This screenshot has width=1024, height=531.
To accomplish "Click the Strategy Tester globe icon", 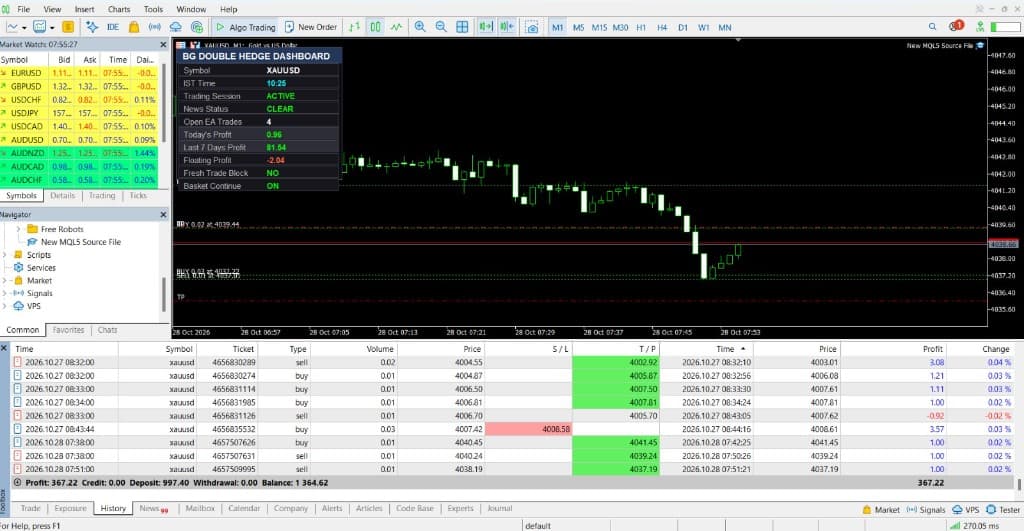I will pyautogui.click(x=197, y=27).
